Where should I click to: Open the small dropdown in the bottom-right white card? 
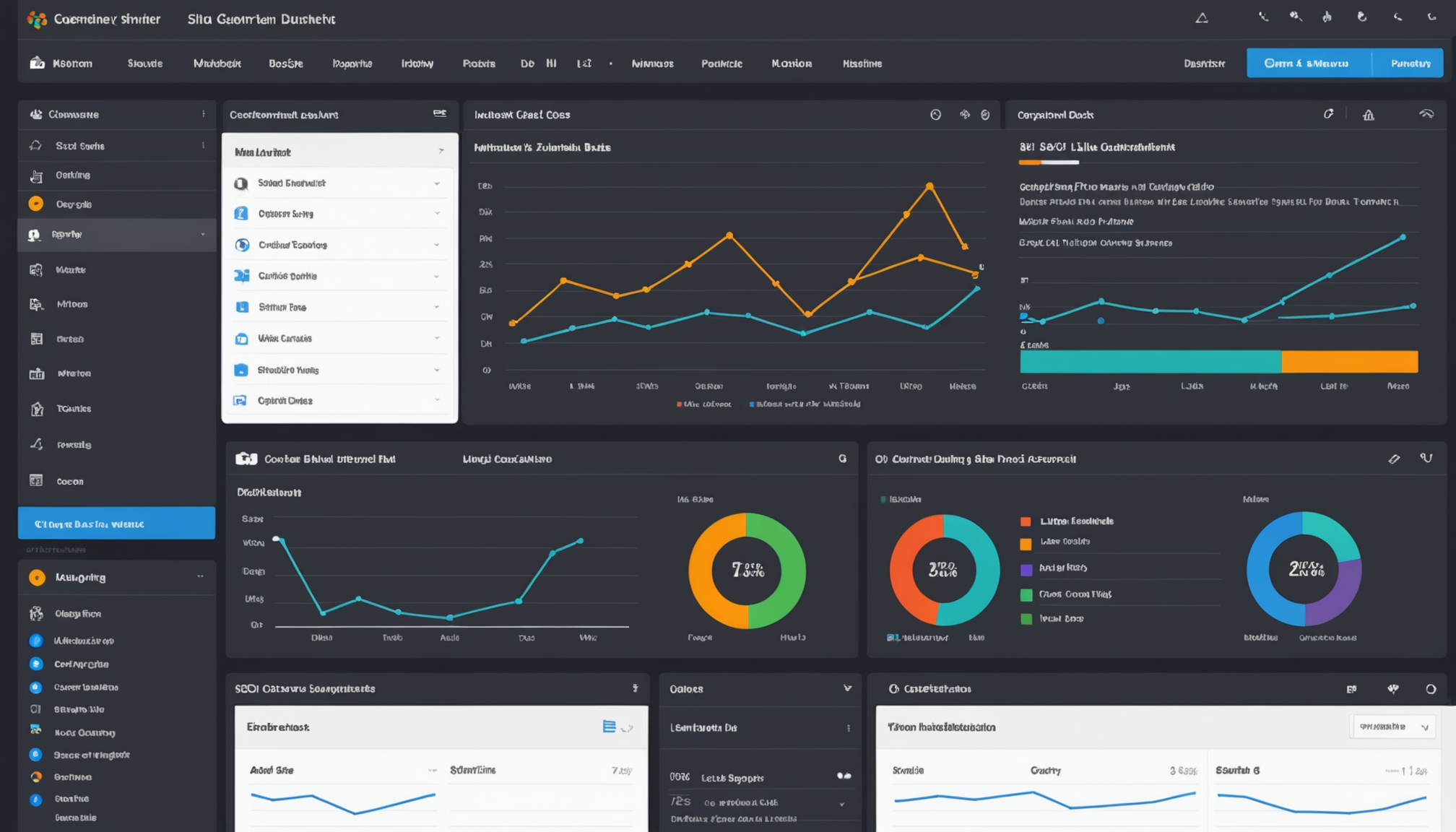tap(1393, 727)
